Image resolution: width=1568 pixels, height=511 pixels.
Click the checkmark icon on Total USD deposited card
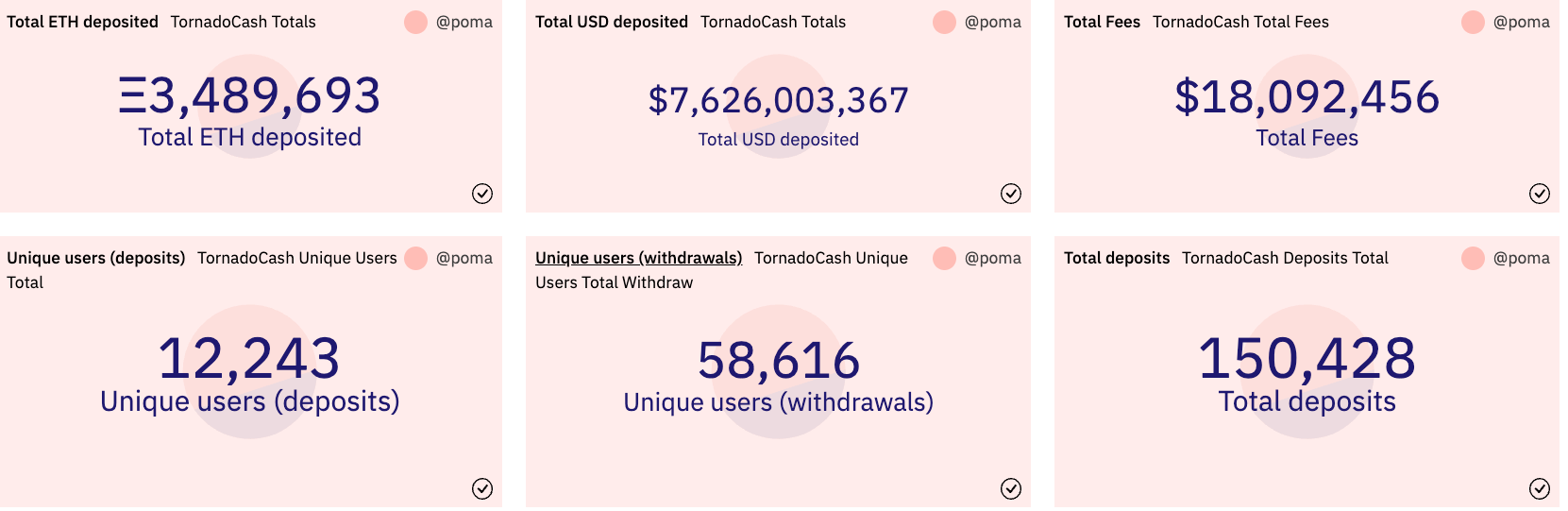pos(1011,194)
